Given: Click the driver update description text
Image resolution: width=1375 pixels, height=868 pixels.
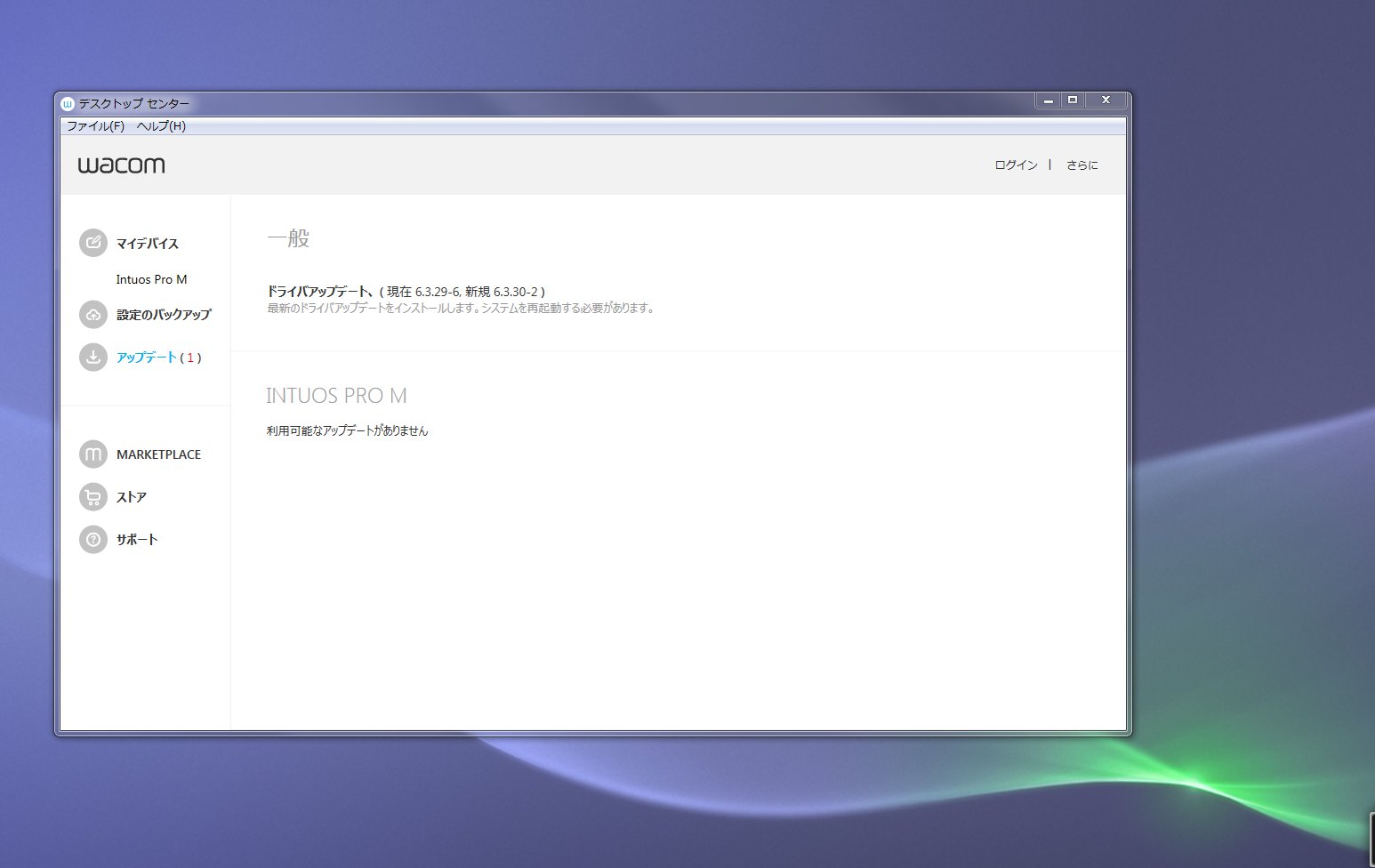Looking at the screenshot, I should click(461, 309).
